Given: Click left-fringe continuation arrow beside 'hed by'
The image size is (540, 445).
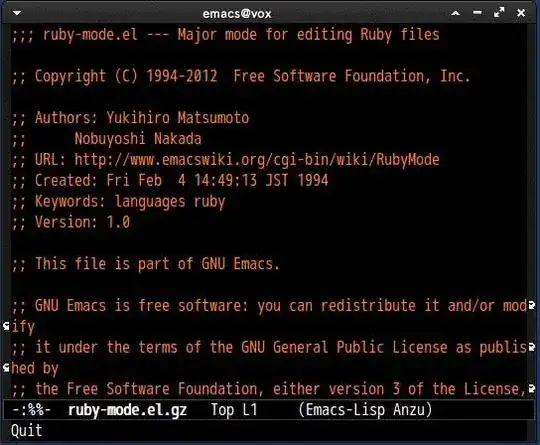Looking at the screenshot, I should tap(6, 368).
